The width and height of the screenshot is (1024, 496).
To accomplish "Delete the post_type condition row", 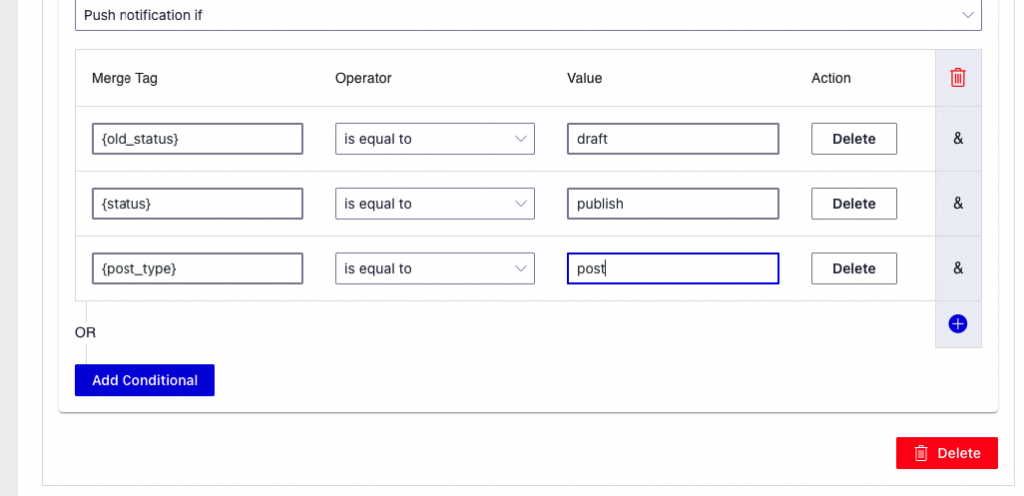I will click(854, 268).
